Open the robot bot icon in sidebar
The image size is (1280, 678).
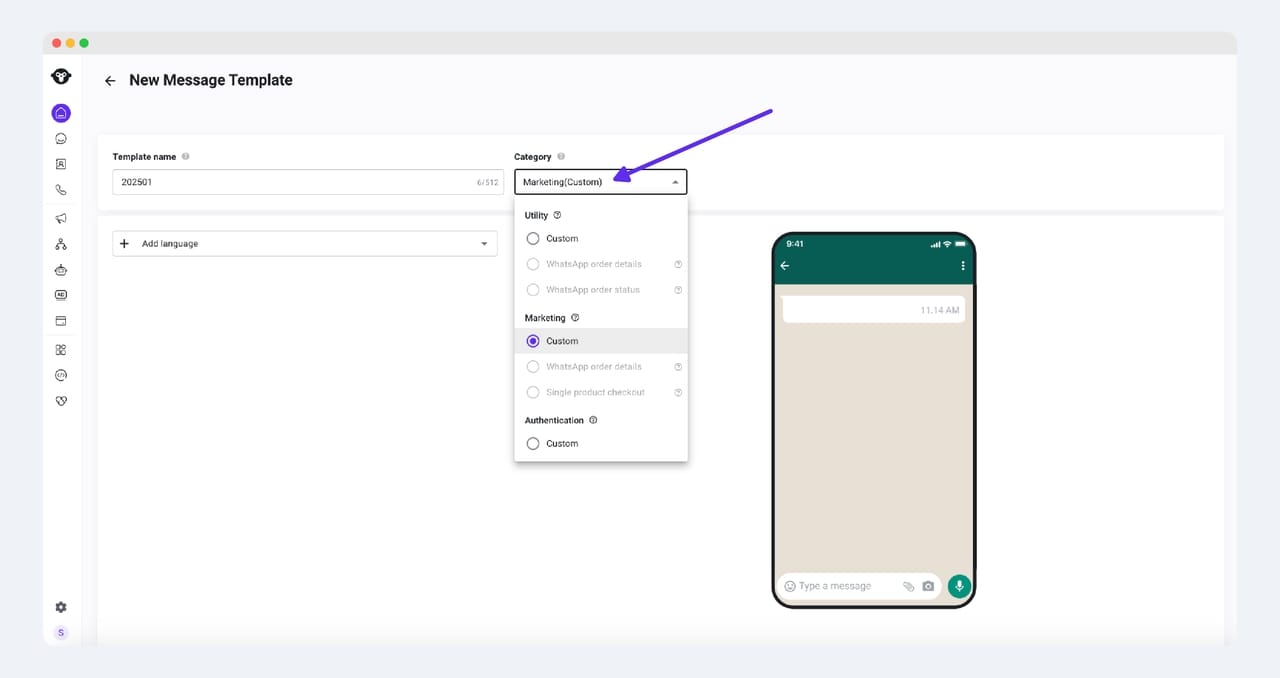(x=61, y=270)
